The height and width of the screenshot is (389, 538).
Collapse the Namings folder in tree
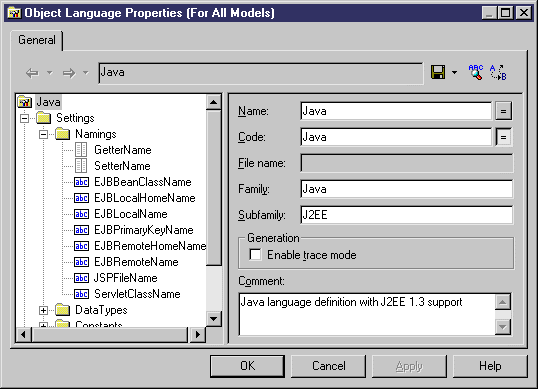44,134
